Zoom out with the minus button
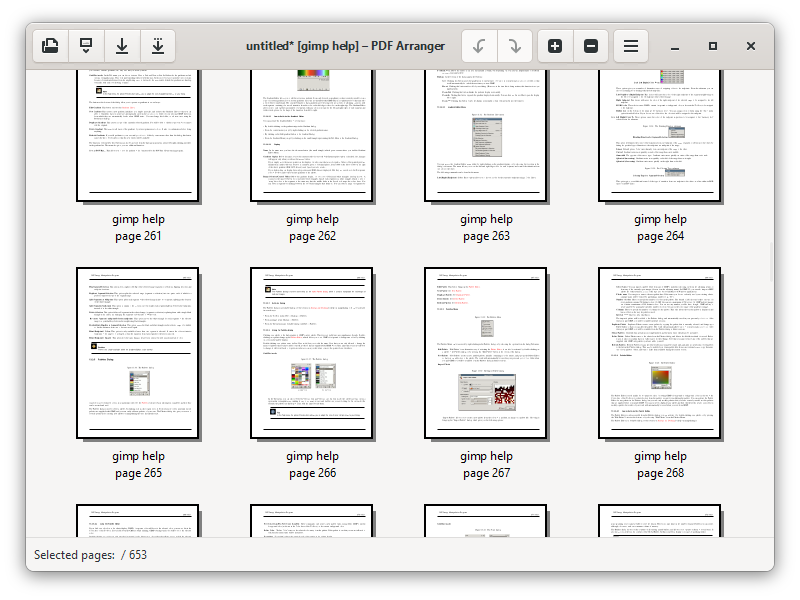Viewport: 800px width, 600px height. (591, 46)
